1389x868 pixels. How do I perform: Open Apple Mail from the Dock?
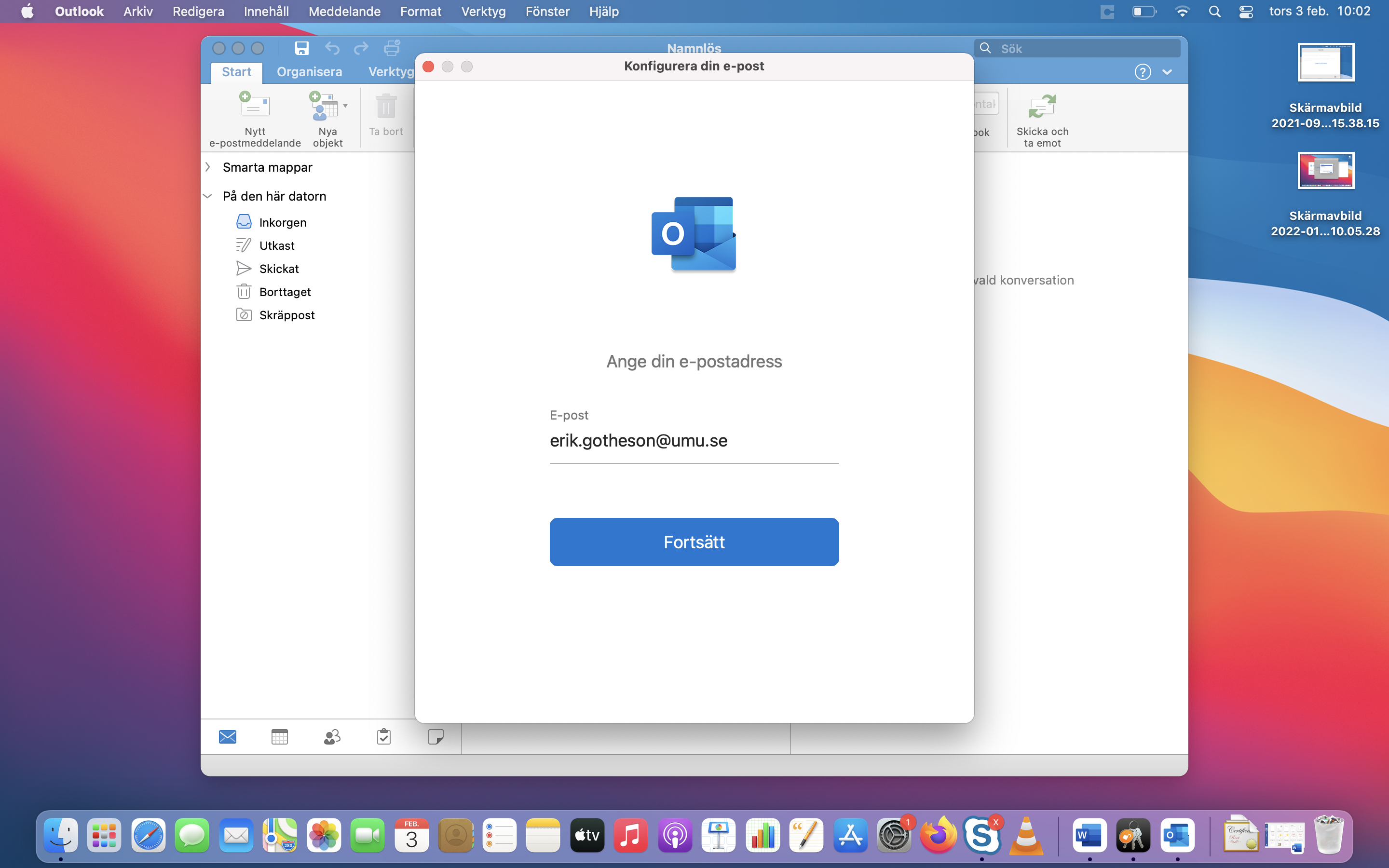pos(236,835)
